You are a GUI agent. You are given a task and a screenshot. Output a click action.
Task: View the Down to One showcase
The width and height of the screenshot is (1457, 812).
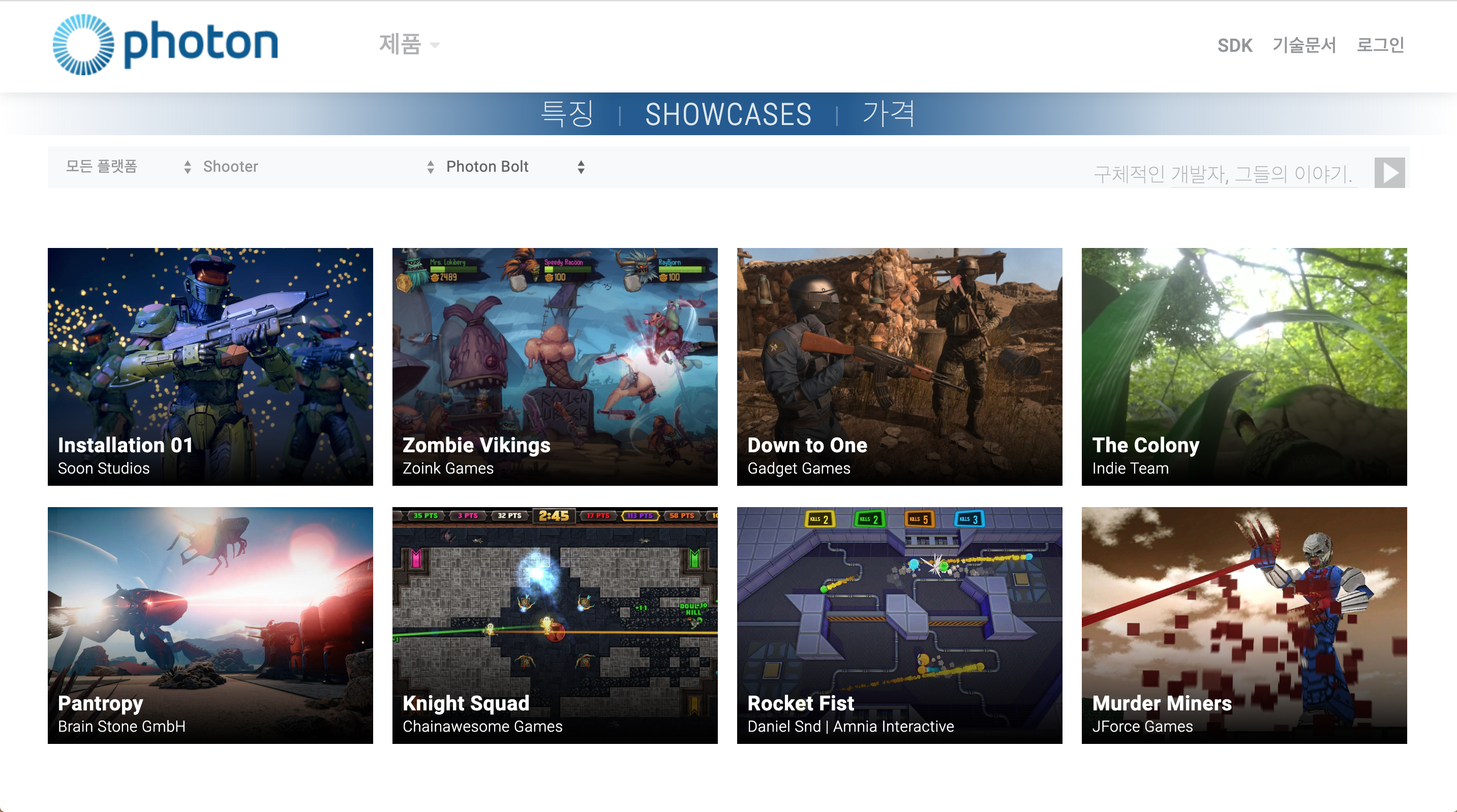(x=899, y=366)
